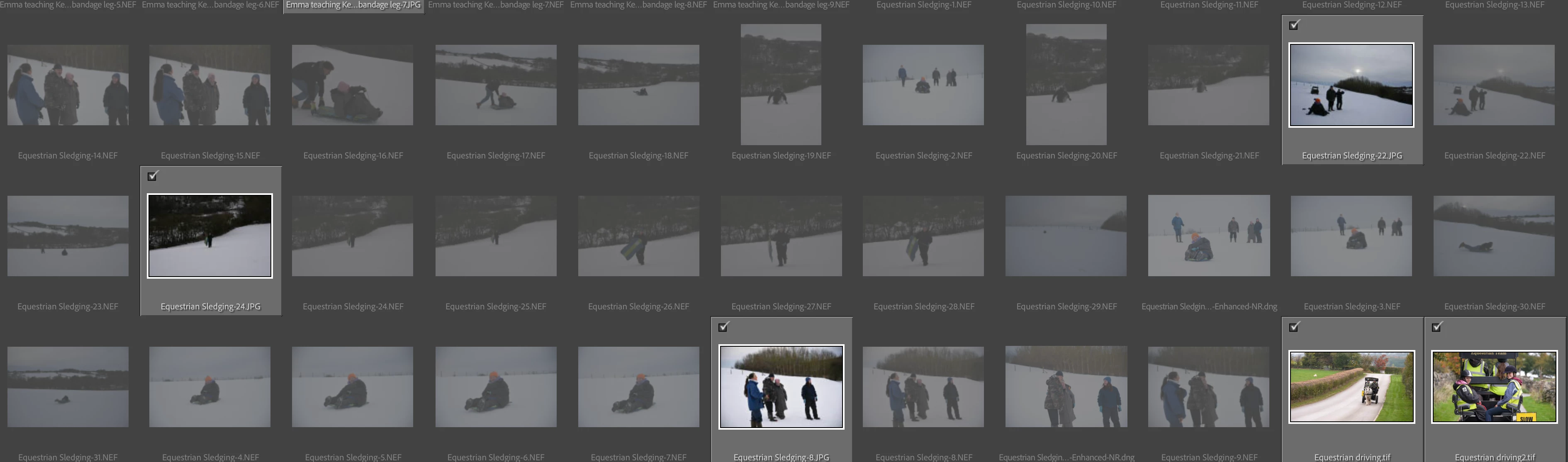Image resolution: width=1568 pixels, height=462 pixels.
Task: Uncheck the Equestrian driving.tif checkbox
Action: point(1294,327)
